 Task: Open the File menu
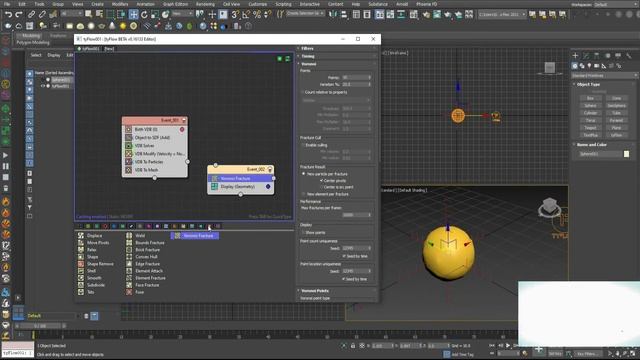pos(7,4)
